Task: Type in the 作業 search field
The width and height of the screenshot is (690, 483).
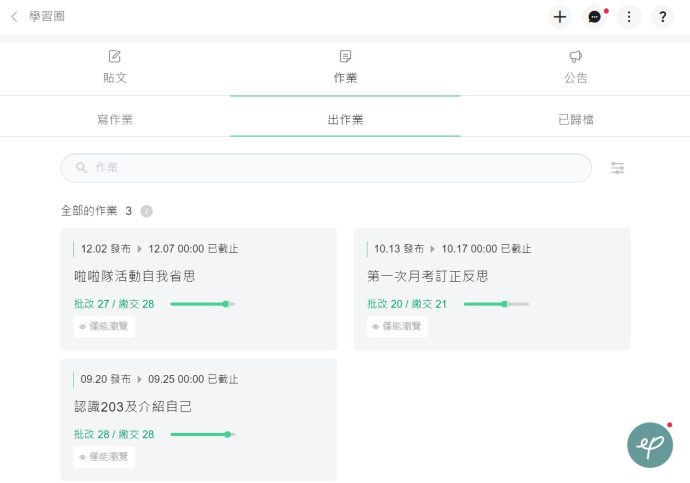Action: 330,168
